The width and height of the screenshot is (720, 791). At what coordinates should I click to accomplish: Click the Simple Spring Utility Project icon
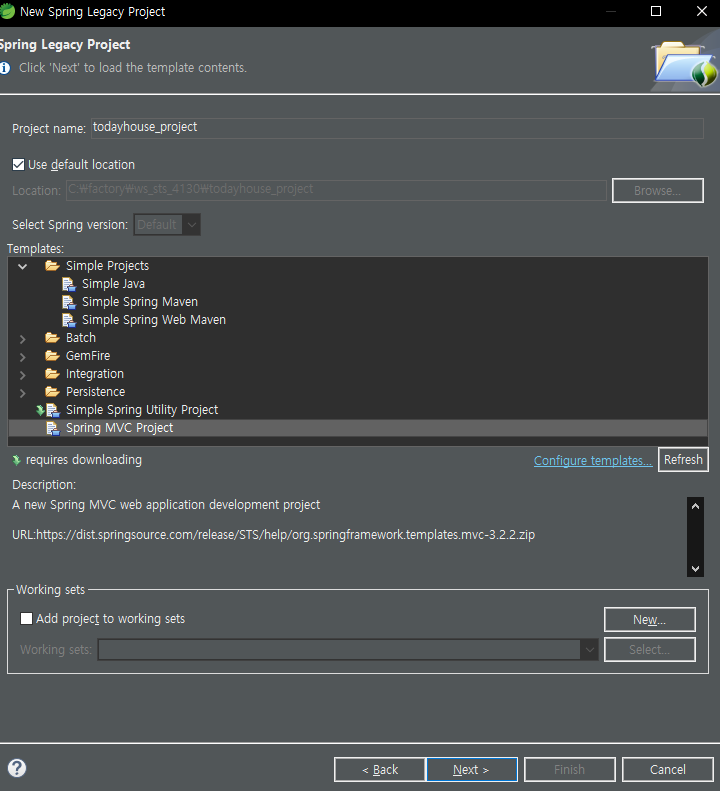tap(52, 410)
